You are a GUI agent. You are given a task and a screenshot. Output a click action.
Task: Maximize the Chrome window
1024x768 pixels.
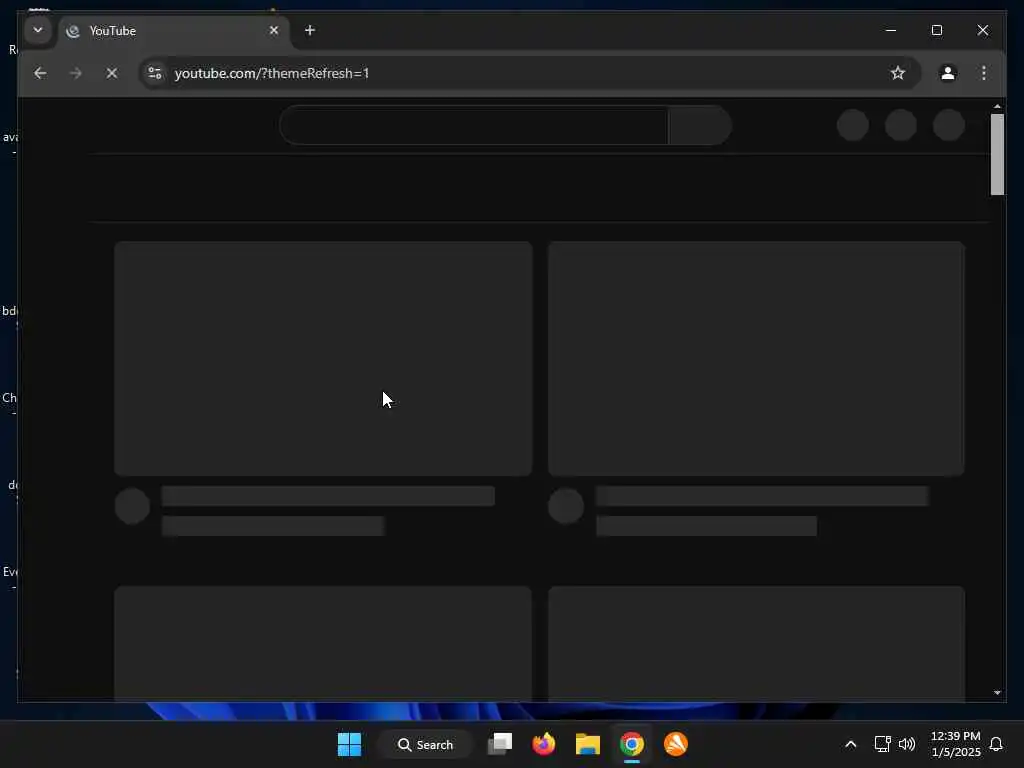pos(936,30)
